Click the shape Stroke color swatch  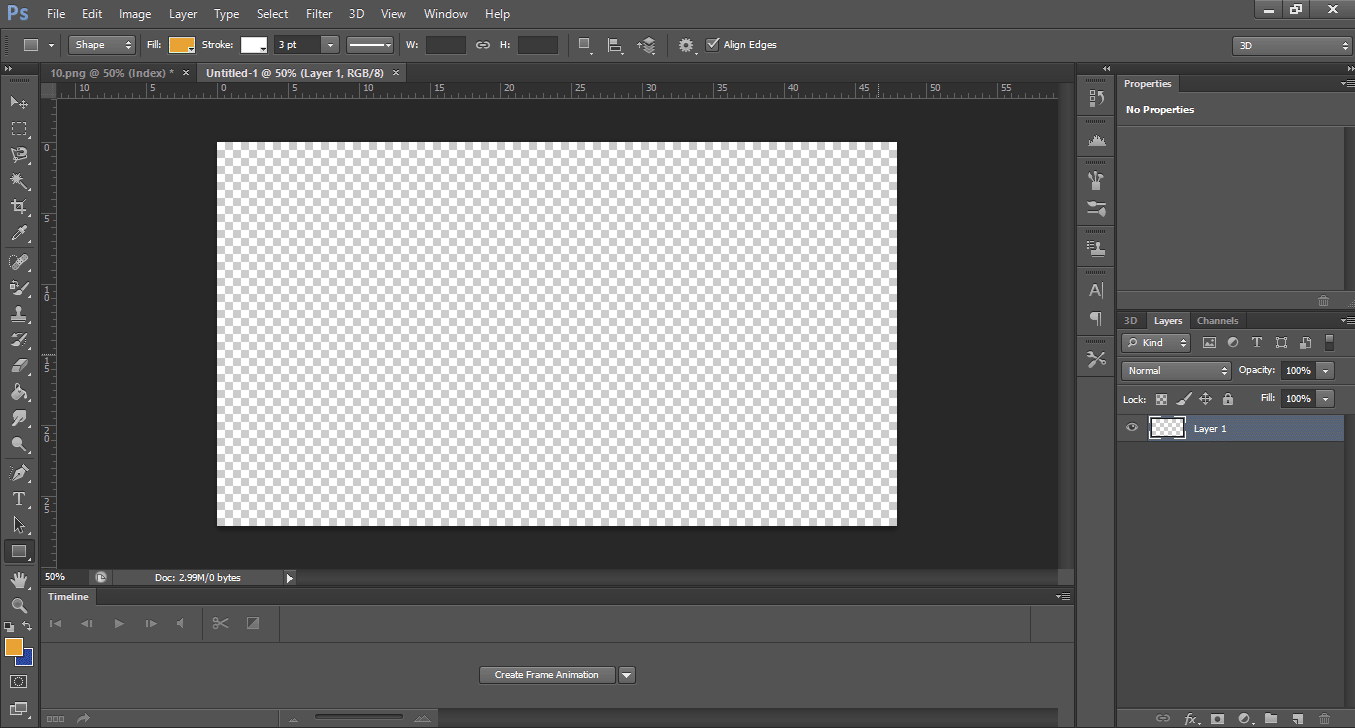(x=254, y=45)
